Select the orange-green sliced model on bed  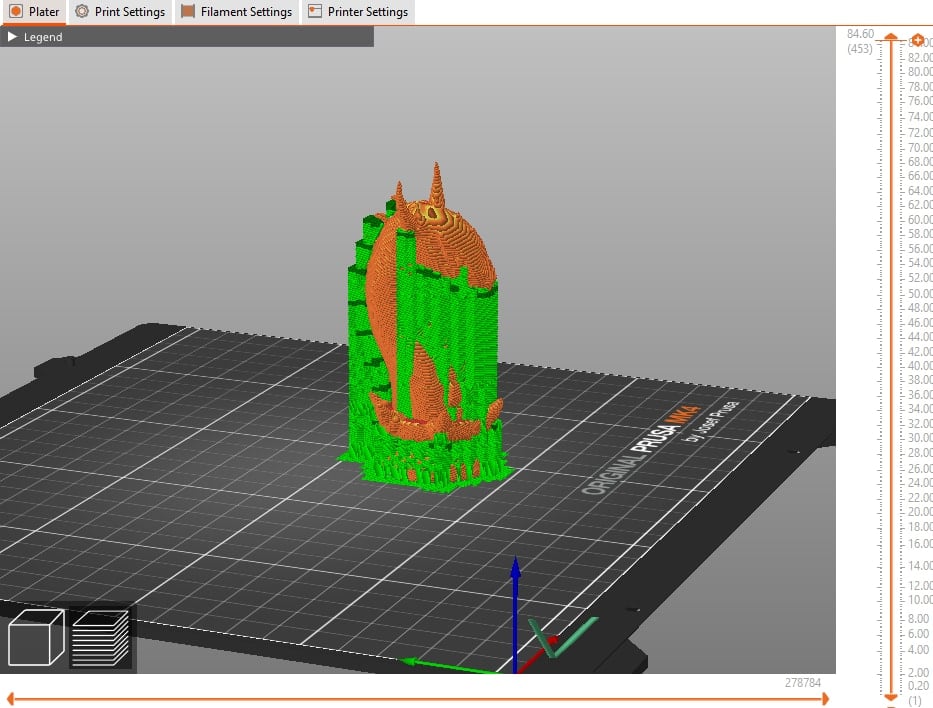(x=427, y=333)
